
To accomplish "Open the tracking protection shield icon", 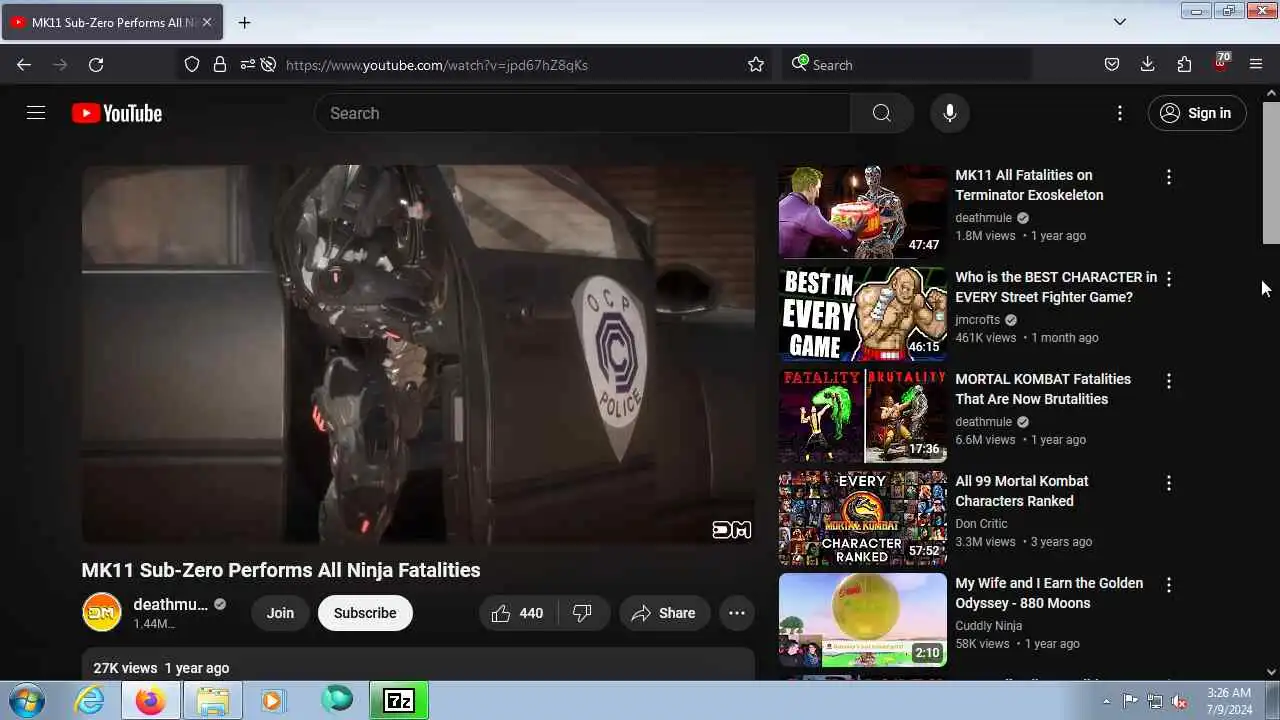I will pyautogui.click(x=192, y=65).
